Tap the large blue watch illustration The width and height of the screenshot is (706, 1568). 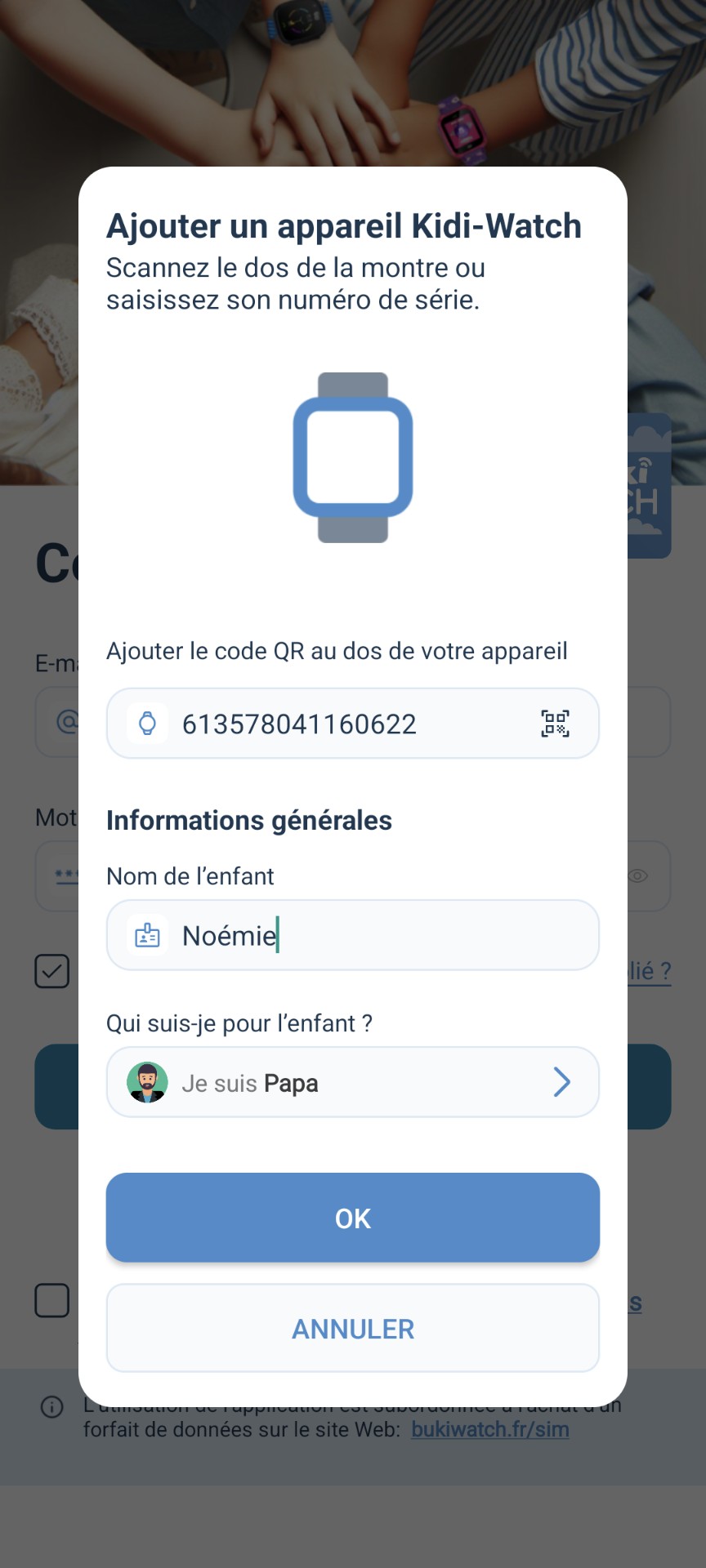pyautogui.click(x=353, y=457)
